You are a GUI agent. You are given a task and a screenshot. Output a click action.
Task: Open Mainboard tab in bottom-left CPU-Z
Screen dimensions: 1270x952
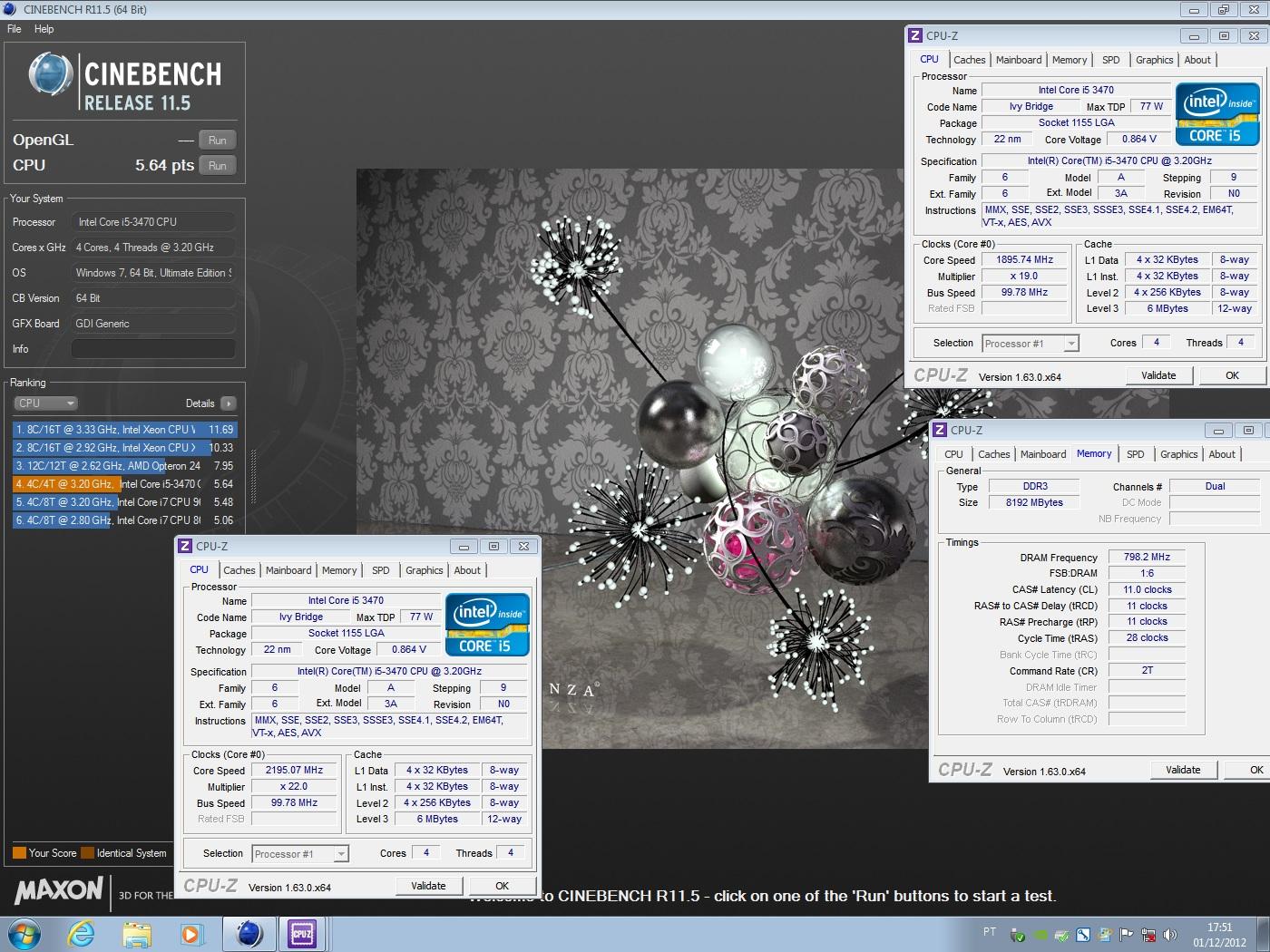tap(288, 570)
